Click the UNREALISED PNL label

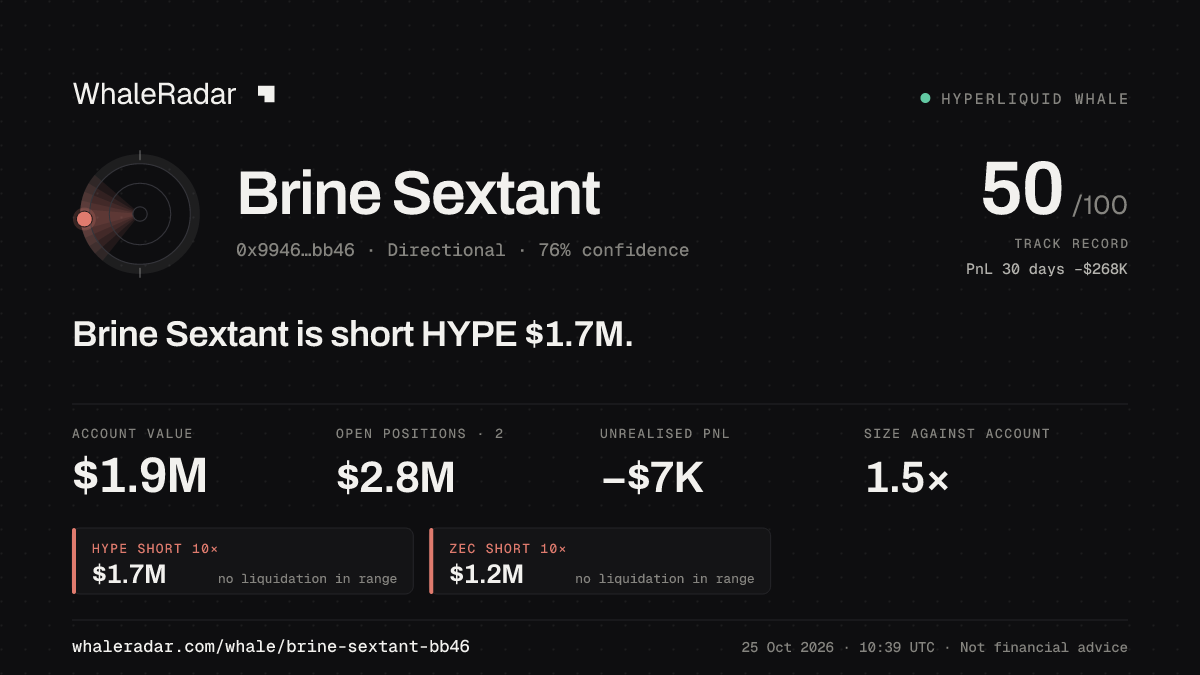(665, 434)
